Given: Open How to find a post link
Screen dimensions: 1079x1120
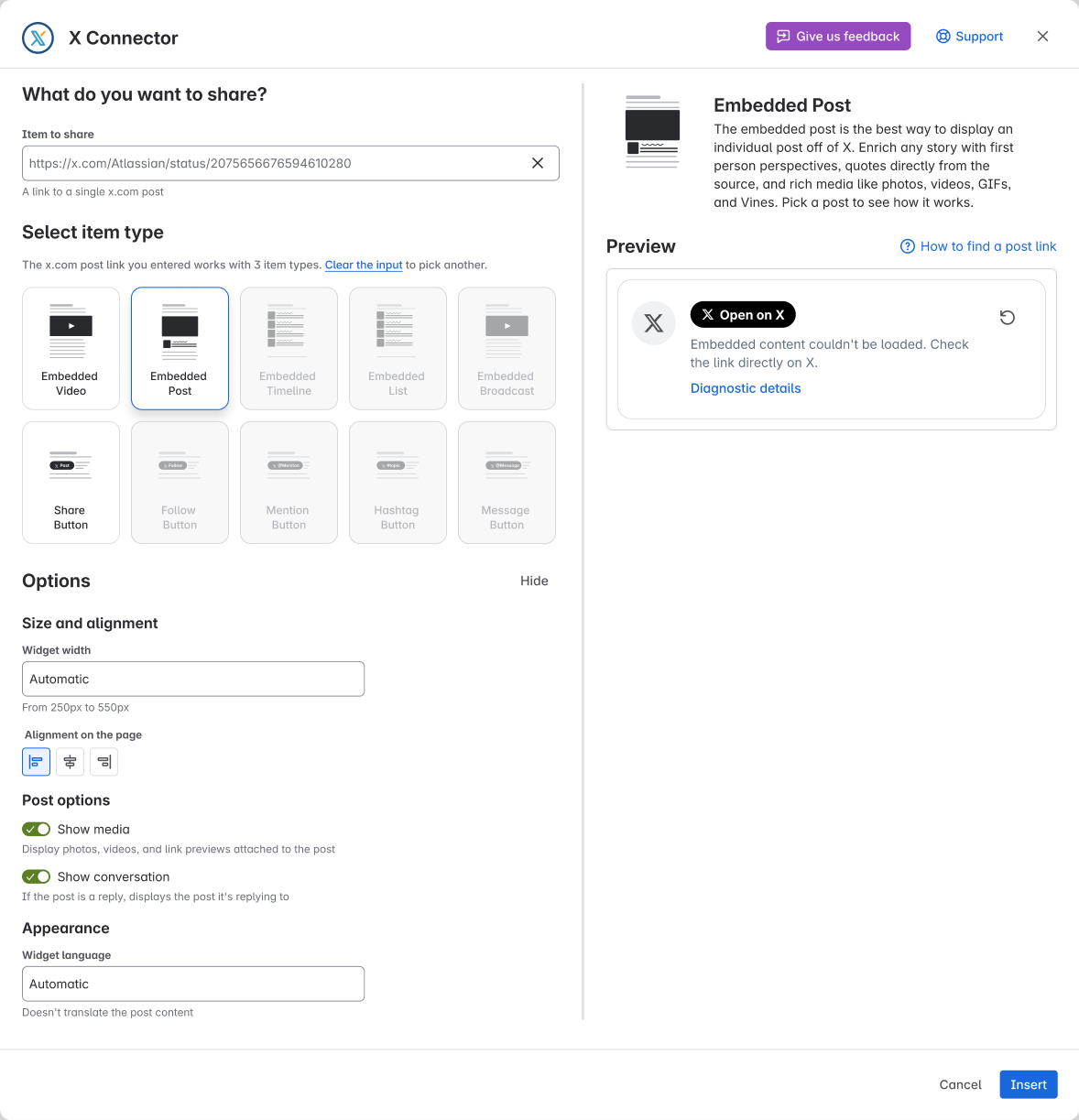Looking at the screenshot, I should click(x=978, y=246).
